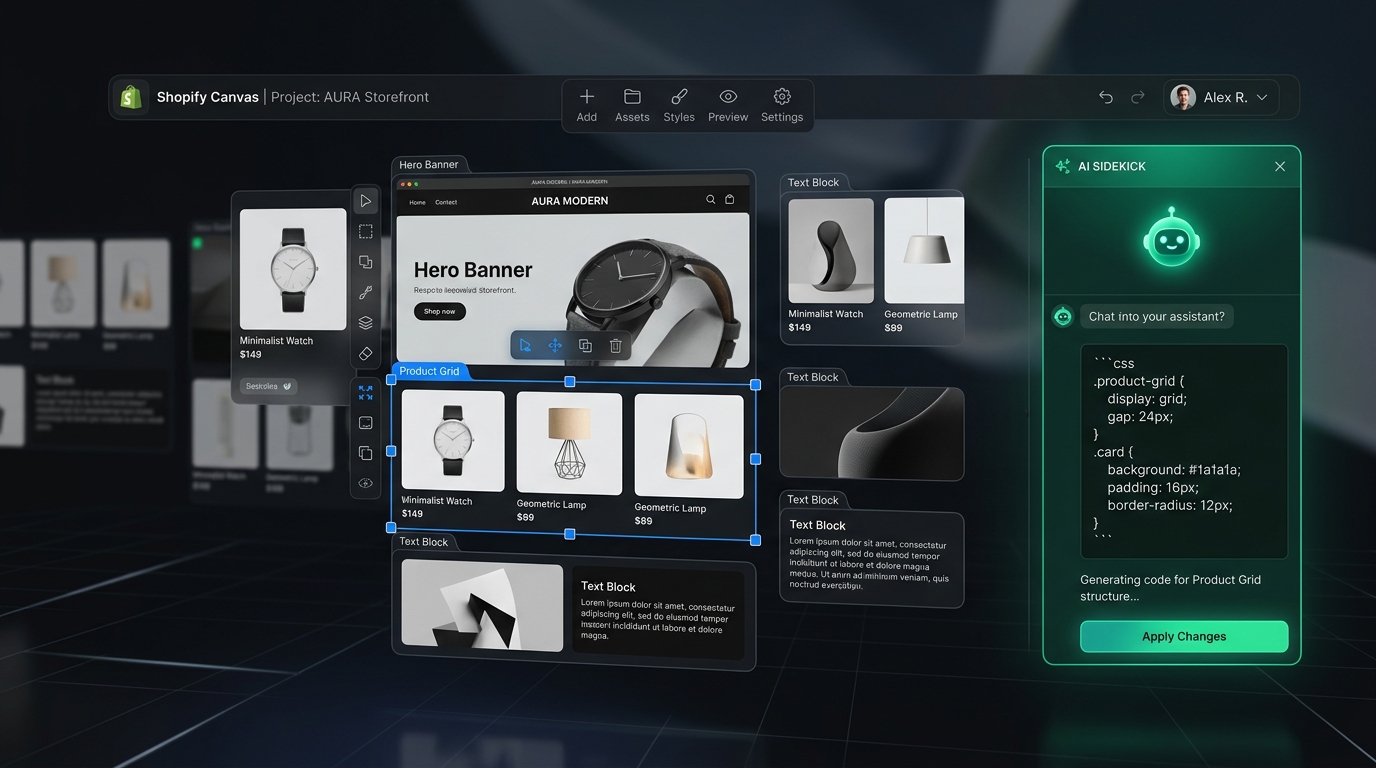Viewport: 1376px width, 768px height.
Task: Select the Product Grid tab label
Action: point(429,371)
